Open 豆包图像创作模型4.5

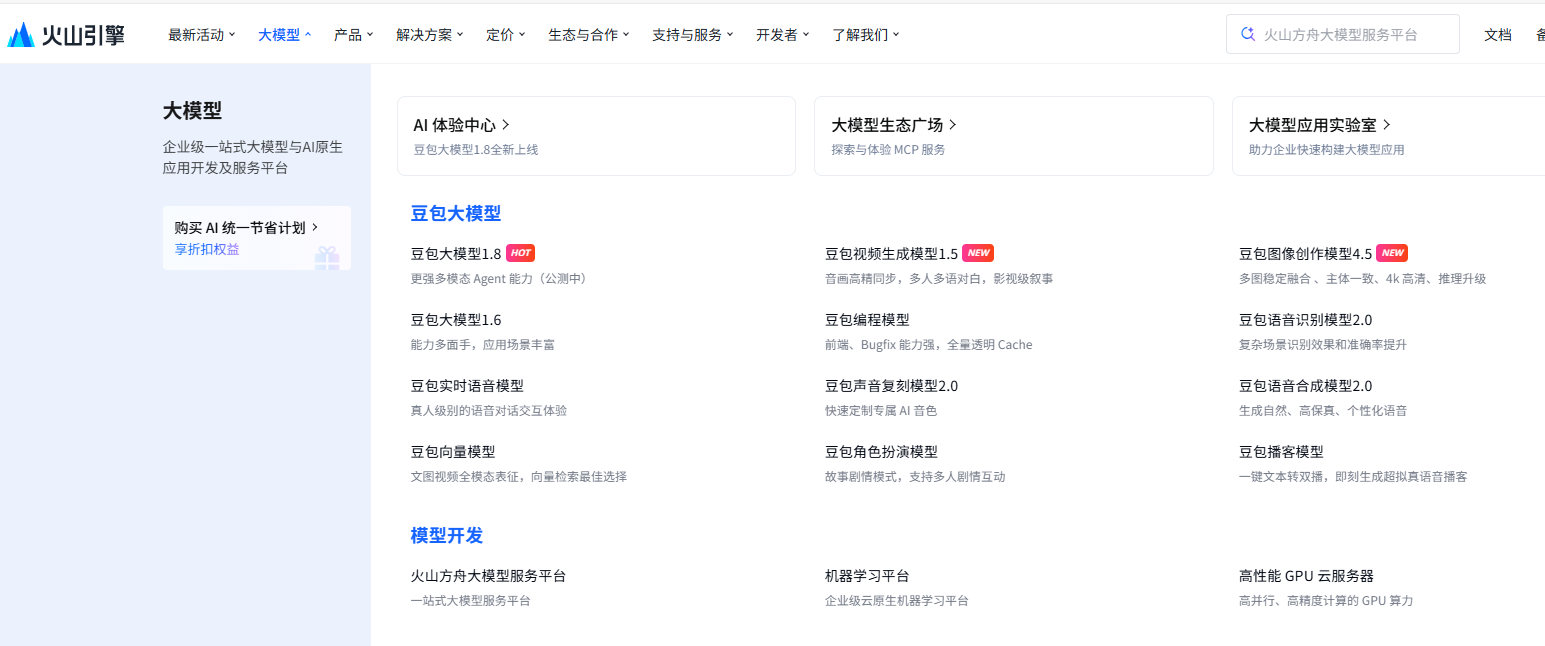pyautogui.click(x=1305, y=254)
